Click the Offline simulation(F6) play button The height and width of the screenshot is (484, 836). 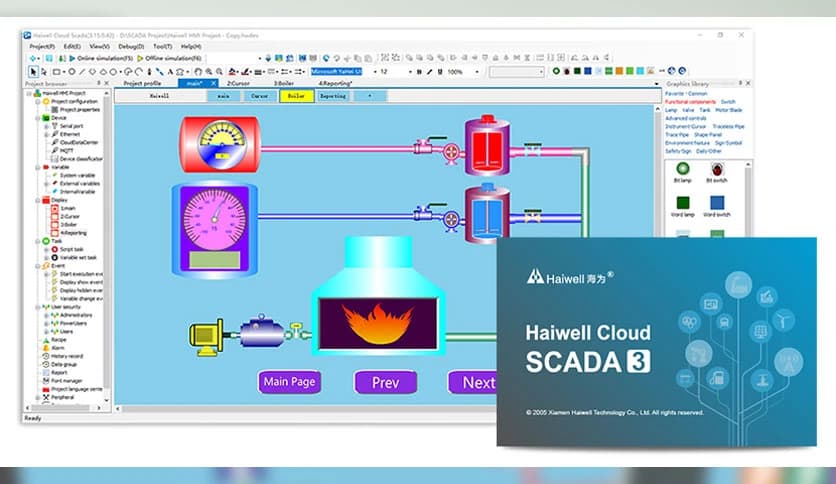[140, 58]
